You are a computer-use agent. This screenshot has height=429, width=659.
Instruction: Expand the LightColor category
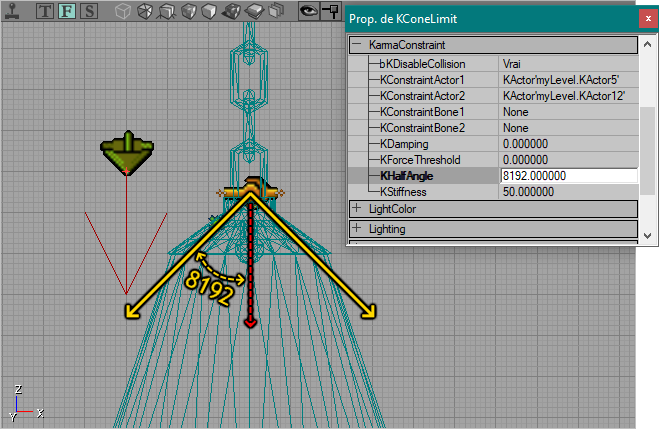coord(357,208)
